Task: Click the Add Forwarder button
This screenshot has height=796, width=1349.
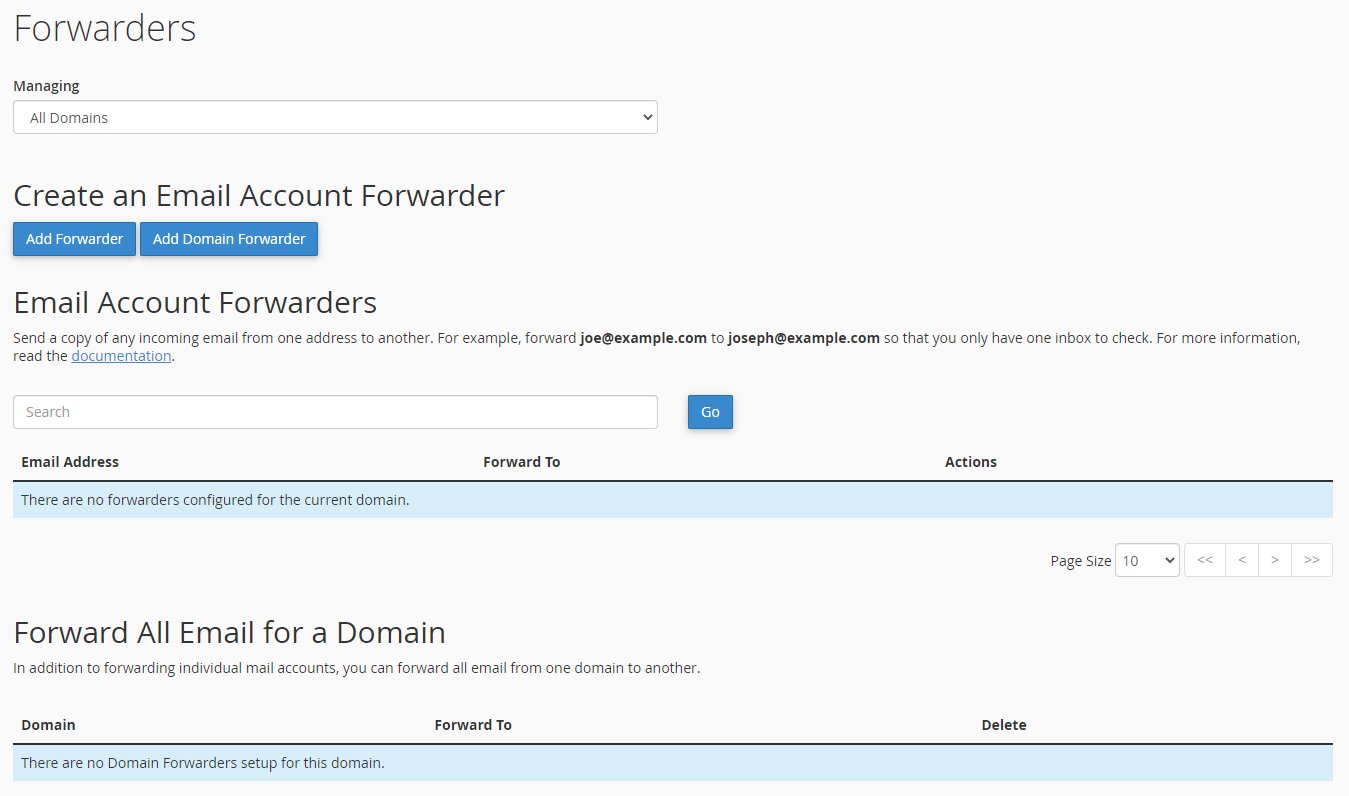Action: [x=74, y=239]
